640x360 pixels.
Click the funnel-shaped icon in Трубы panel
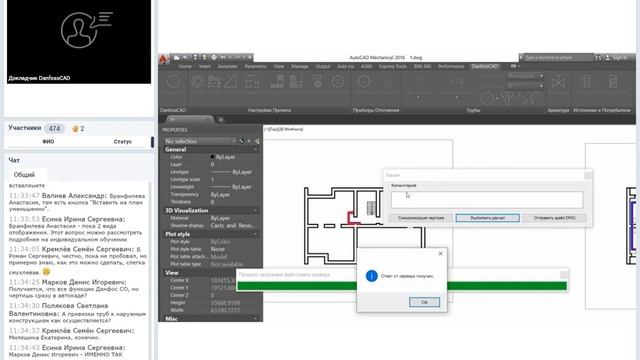point(507,98)
